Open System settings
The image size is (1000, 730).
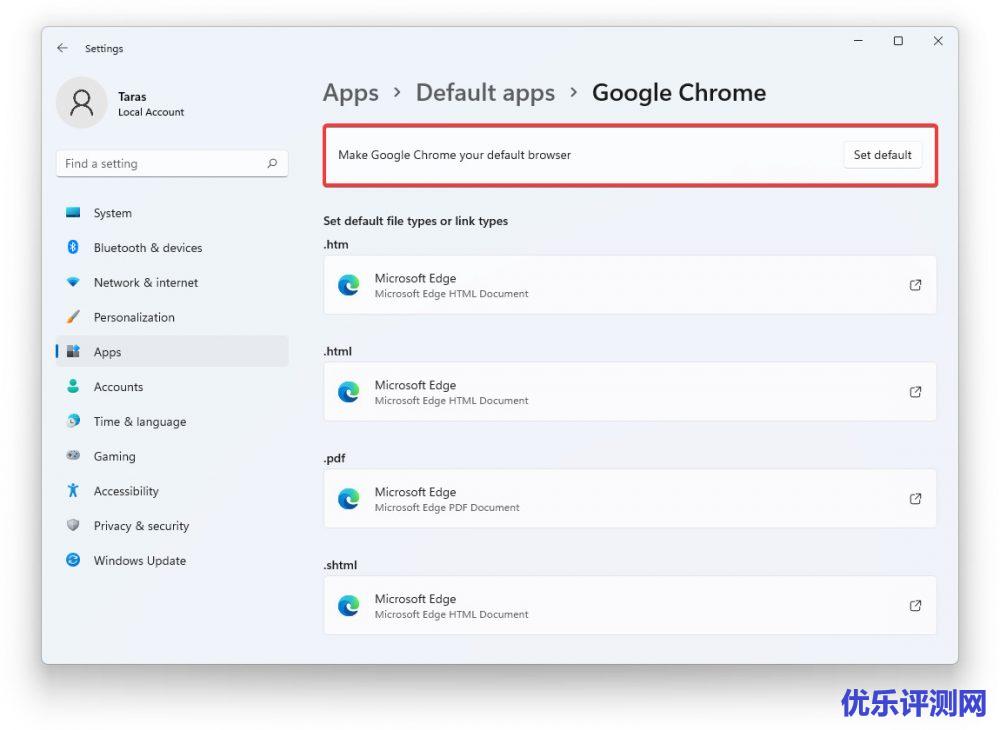point(172,213)
